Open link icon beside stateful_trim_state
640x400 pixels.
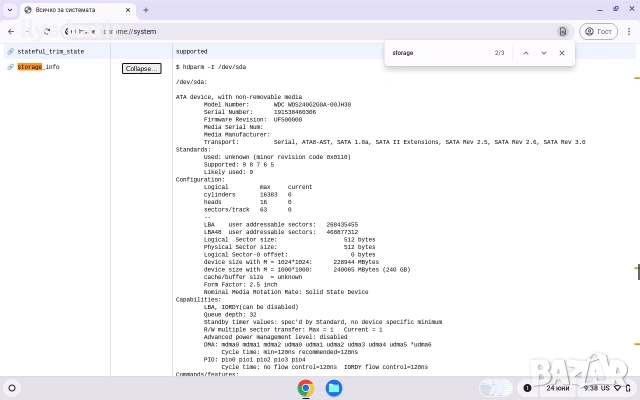(x=11, y=51)
